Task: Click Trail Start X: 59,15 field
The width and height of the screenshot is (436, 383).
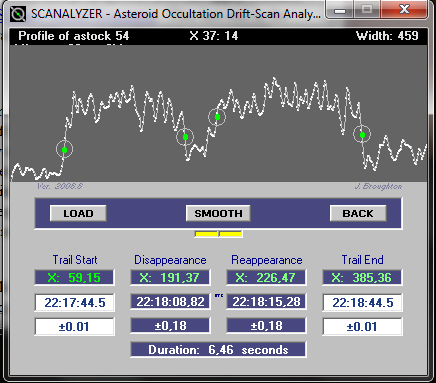Action: point(74,278)
